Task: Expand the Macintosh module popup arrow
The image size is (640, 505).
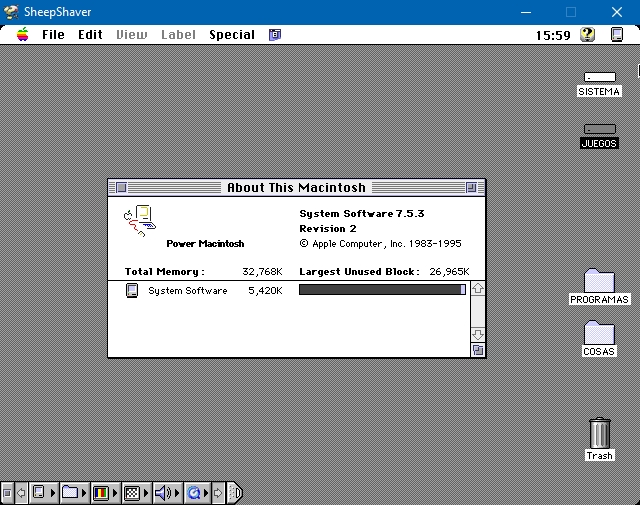Action: pos(53,493)
